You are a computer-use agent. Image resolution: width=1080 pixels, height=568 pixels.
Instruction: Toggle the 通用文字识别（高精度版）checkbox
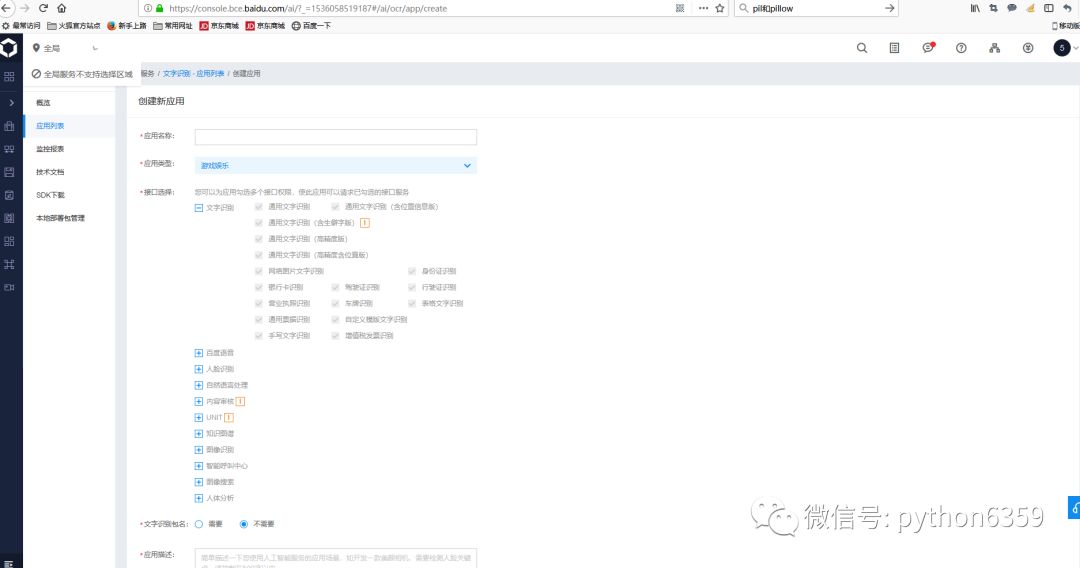pyautogui.click(x=259, y=239)
